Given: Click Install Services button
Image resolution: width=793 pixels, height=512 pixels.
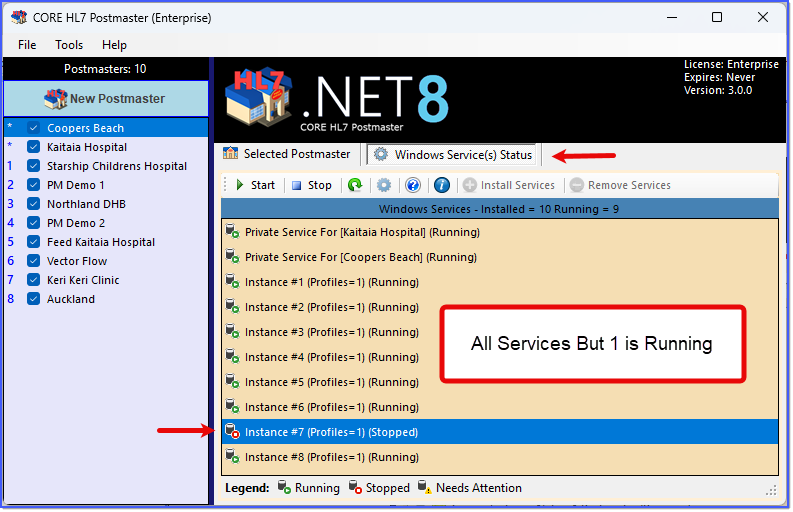Looking at the screenshot, I should point(509,185).
